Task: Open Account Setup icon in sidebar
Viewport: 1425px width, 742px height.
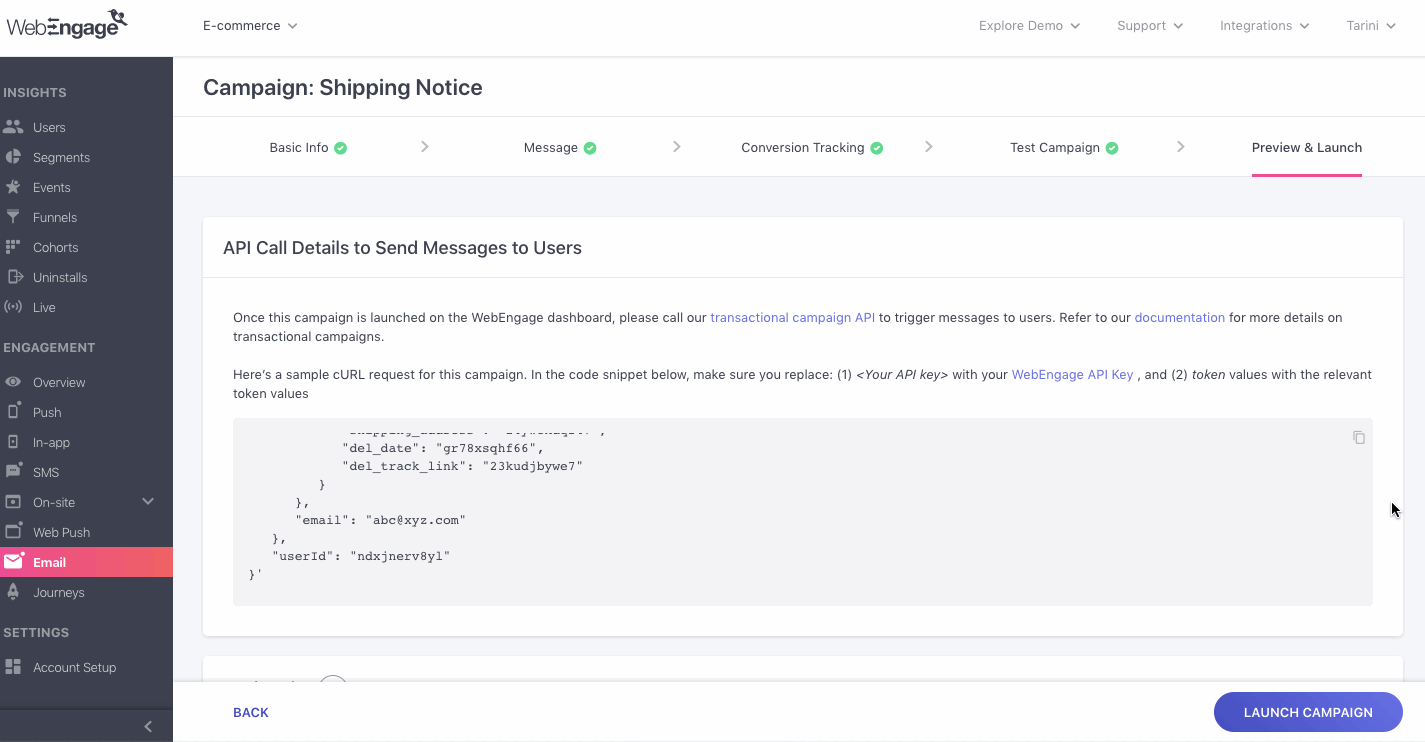Action: (x=13, y=667)
